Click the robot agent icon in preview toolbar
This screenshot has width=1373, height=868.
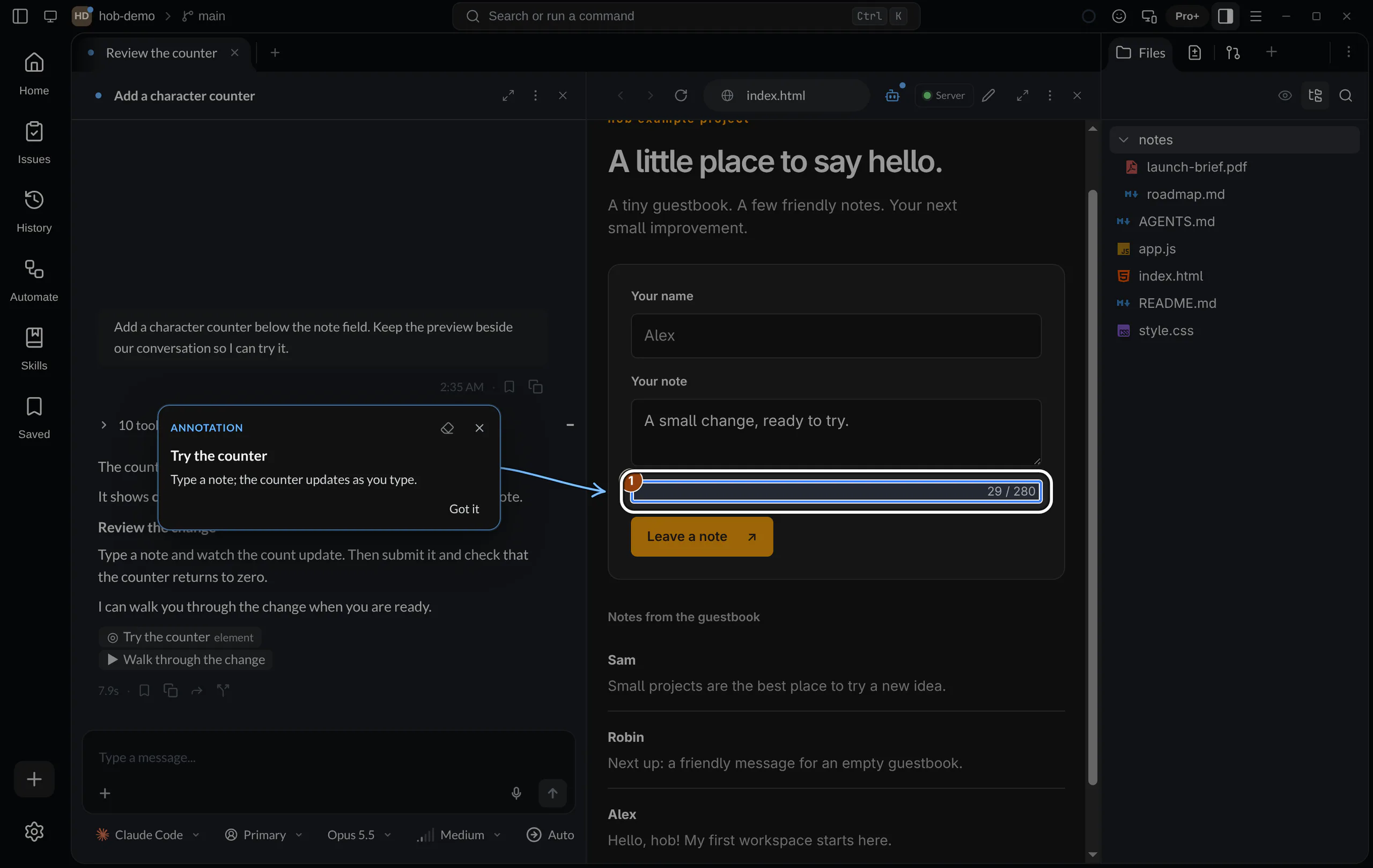[x=893, y=95]
